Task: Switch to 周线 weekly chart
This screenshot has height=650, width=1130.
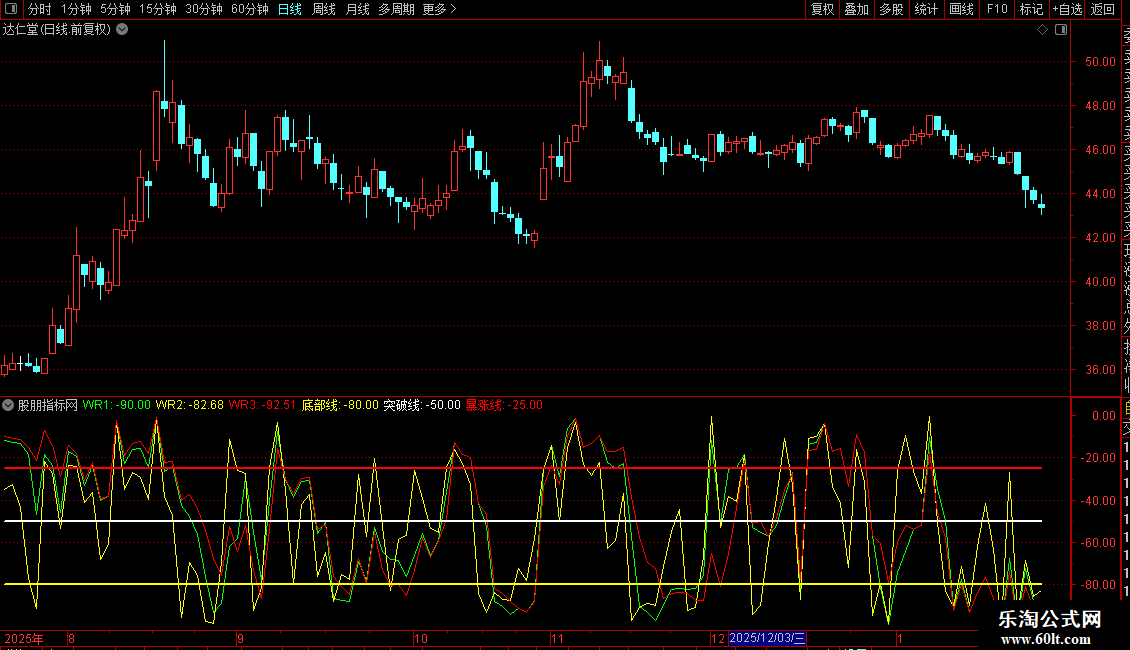Action: 324,9
